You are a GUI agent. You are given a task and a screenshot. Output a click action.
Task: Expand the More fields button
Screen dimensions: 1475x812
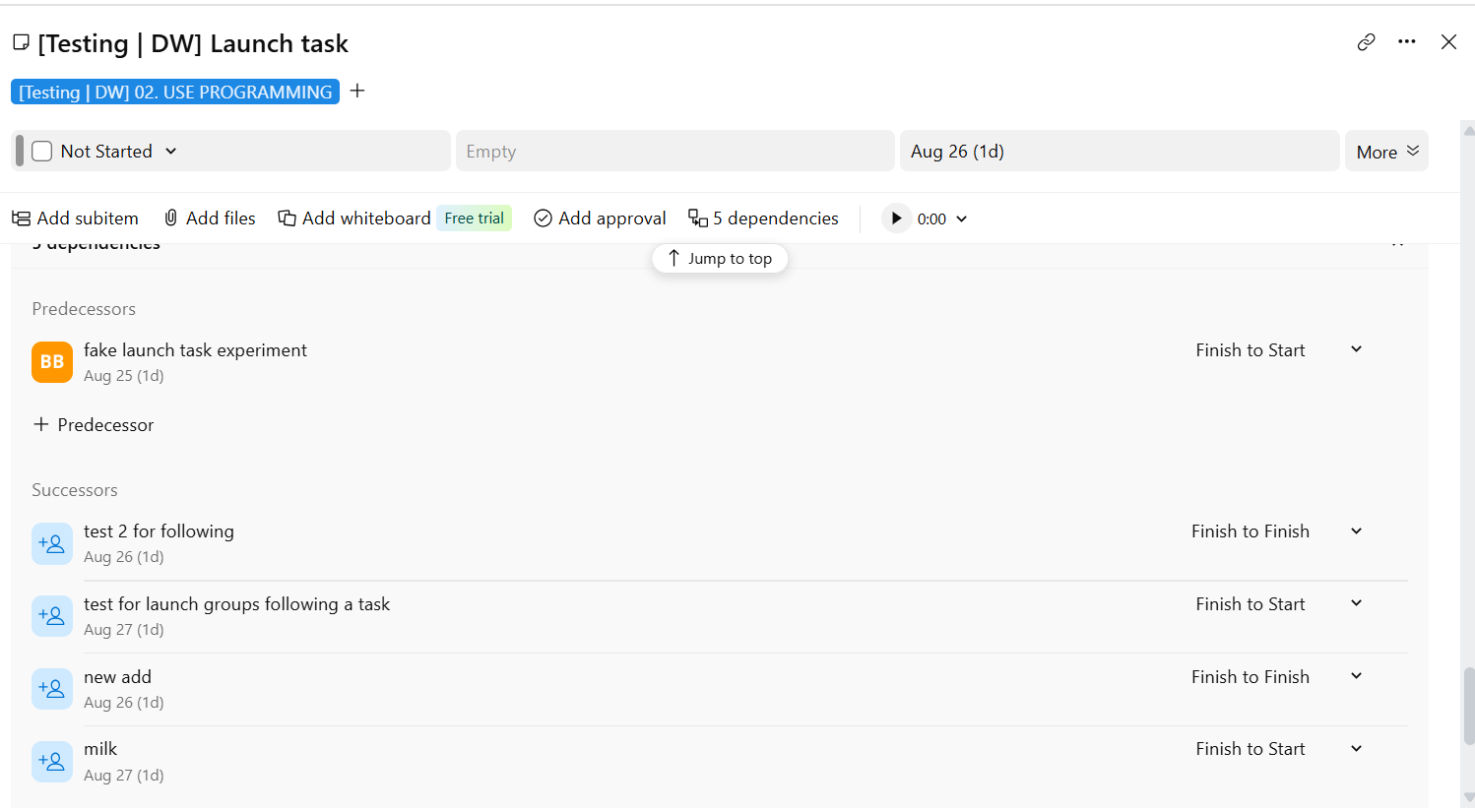pos(1386,151)
